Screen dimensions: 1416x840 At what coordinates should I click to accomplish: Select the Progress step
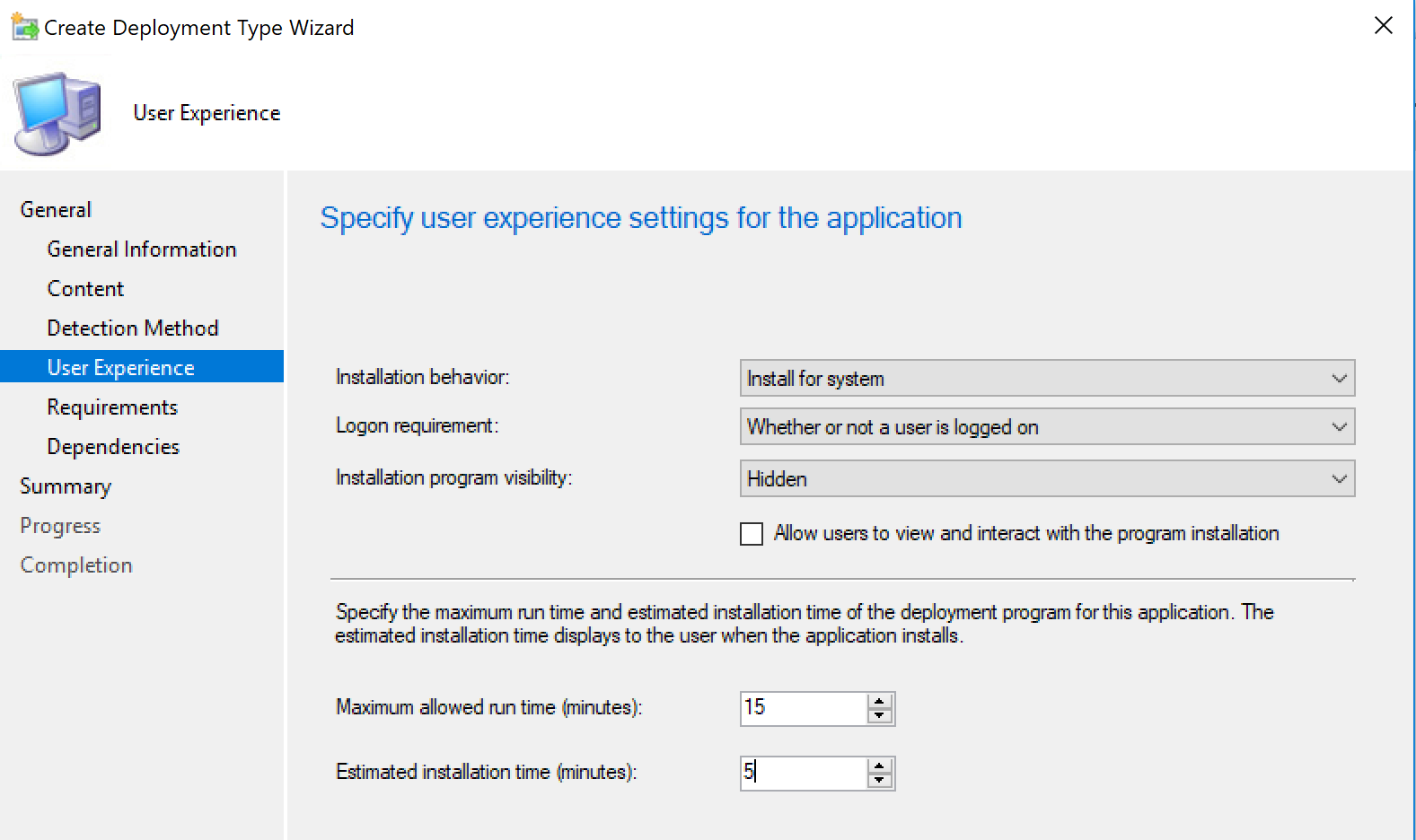(60, 526)
